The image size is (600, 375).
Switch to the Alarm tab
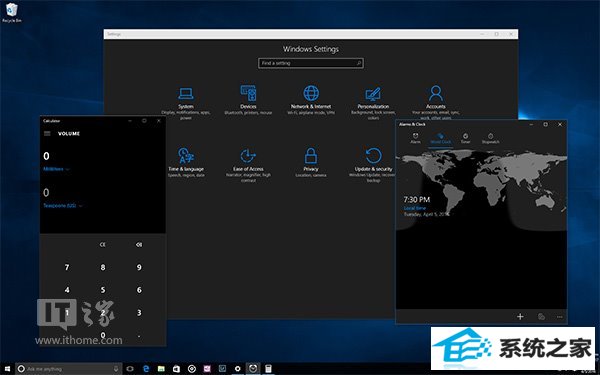click(x=415, y=138)
